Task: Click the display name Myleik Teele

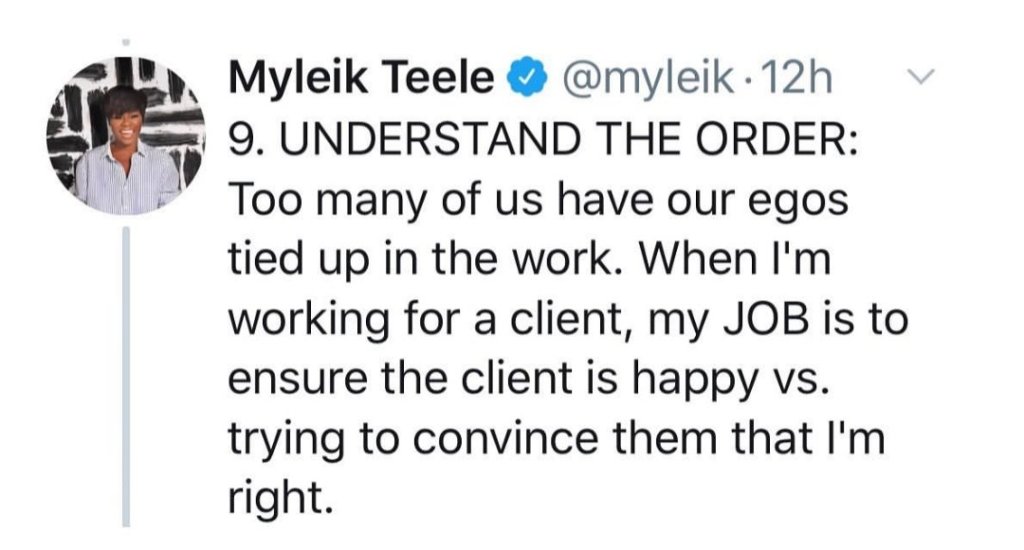Action: click(x=362, y=78)
